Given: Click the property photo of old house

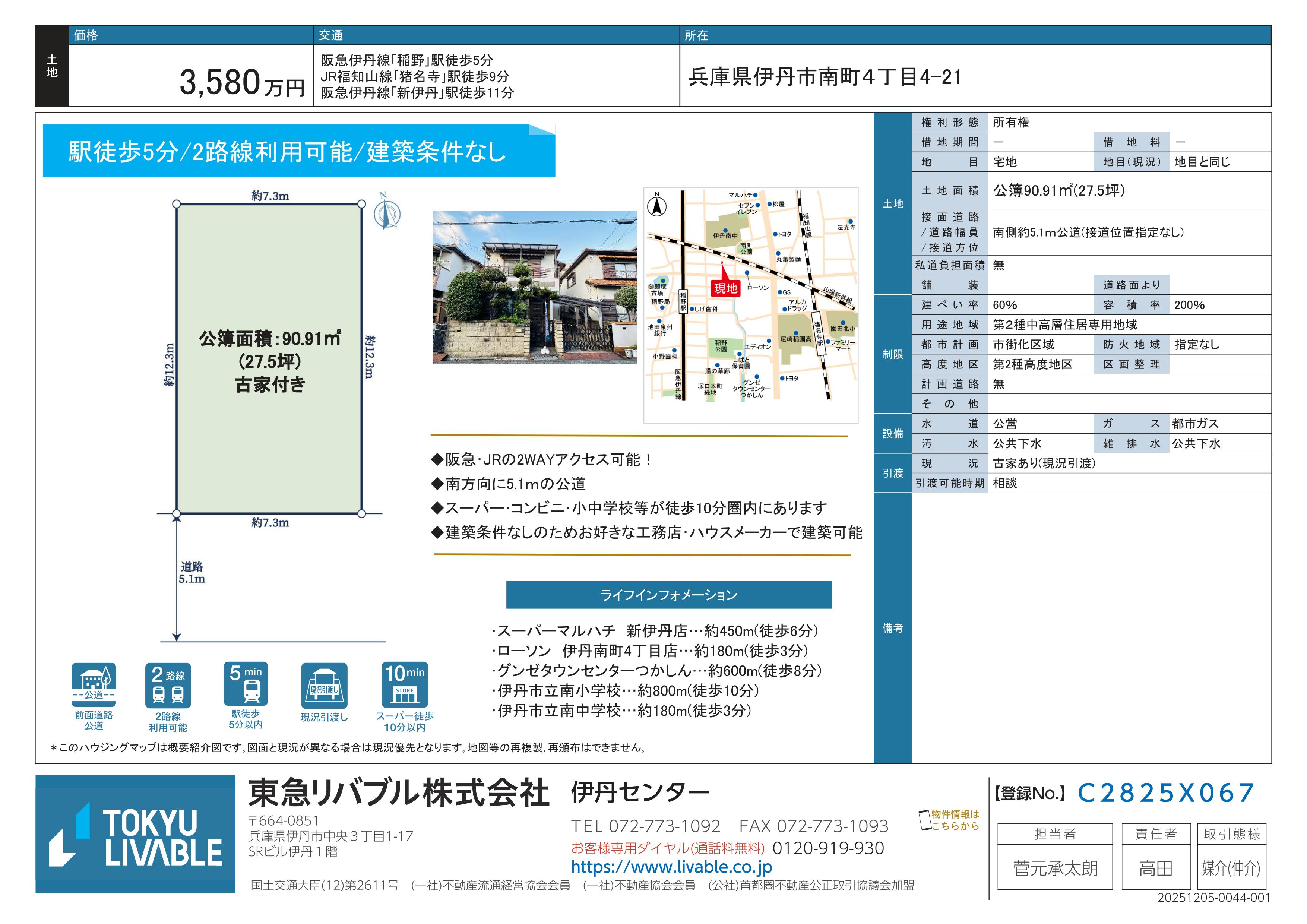Looking at the screenshot, I should coord(535,288).
